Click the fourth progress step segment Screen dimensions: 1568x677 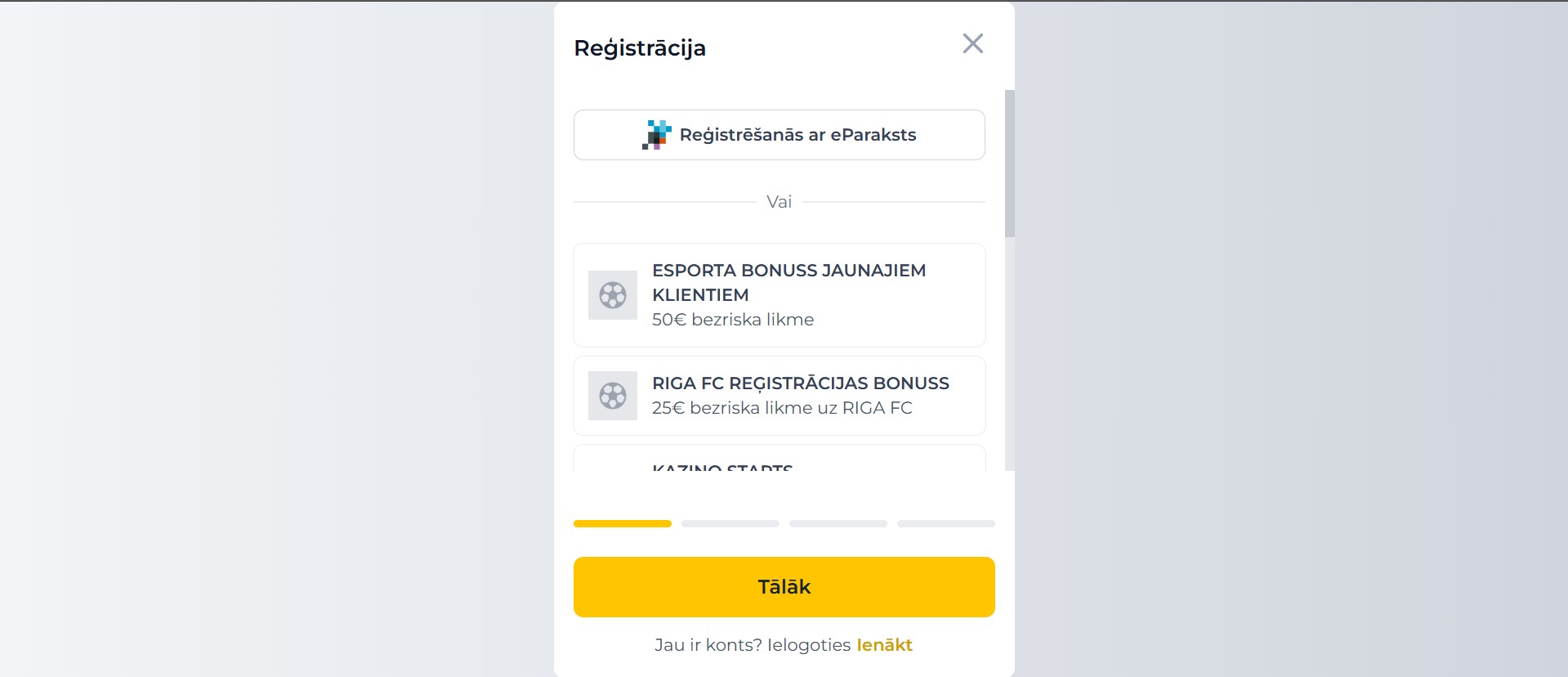coord(946,523)
